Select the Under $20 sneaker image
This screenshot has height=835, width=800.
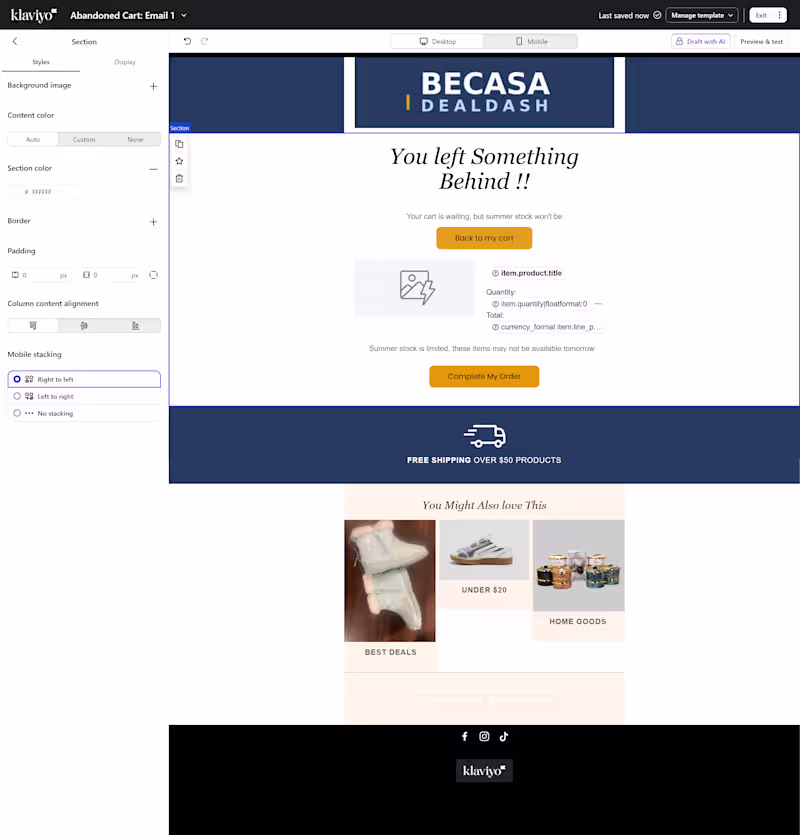(x=484, y=550)
